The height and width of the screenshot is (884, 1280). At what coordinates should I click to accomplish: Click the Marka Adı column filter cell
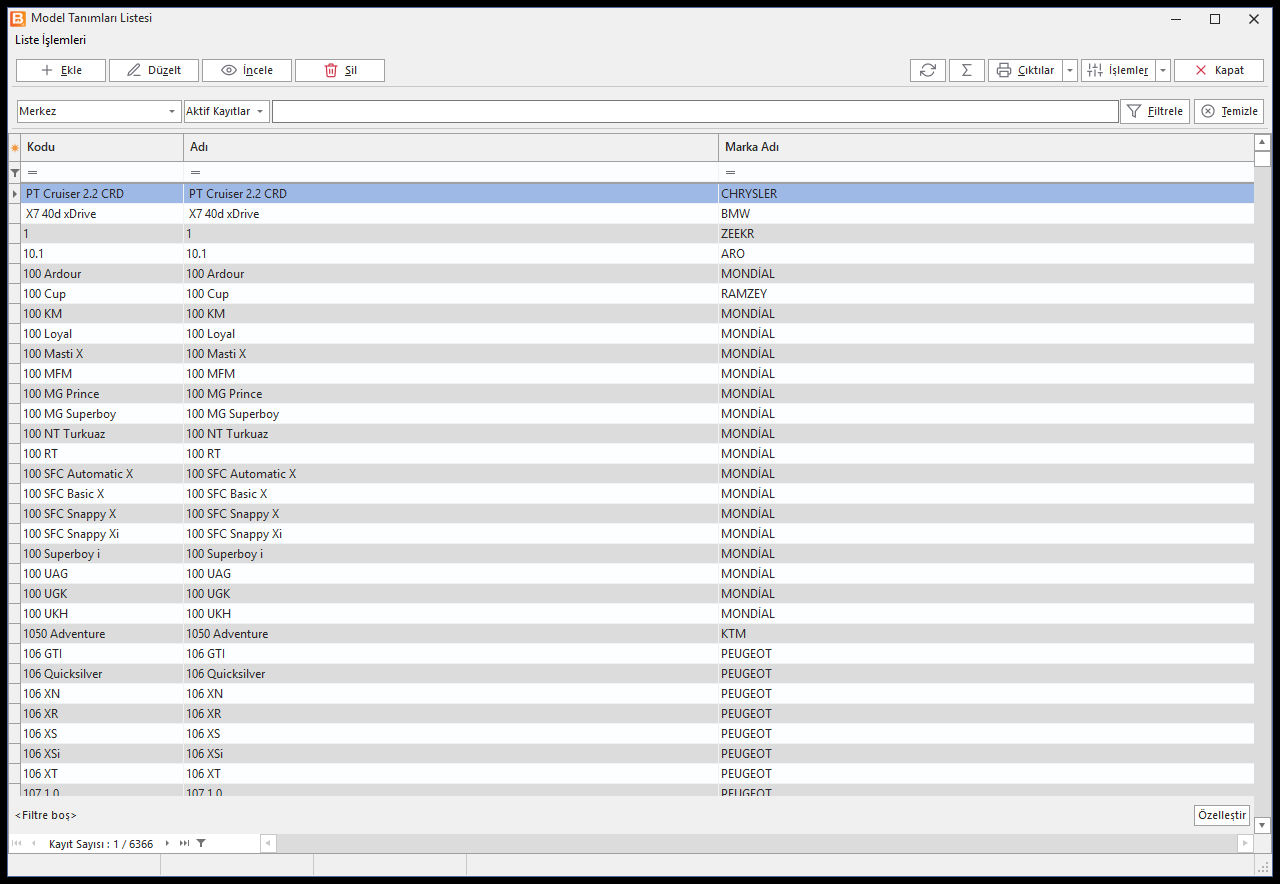(986, 173)
